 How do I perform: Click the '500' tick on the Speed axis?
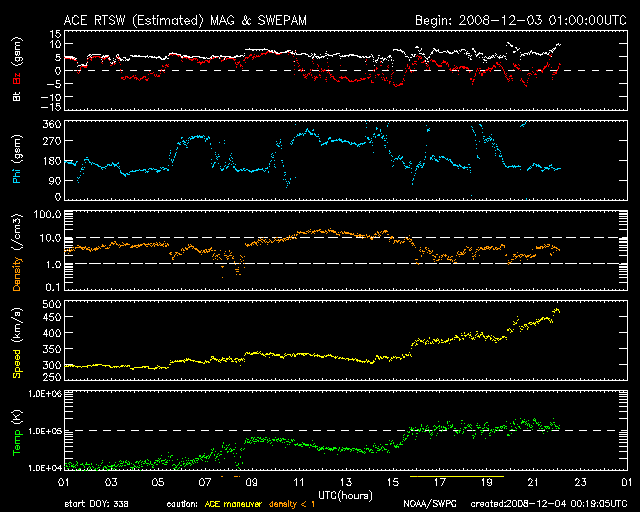(52, 304)
